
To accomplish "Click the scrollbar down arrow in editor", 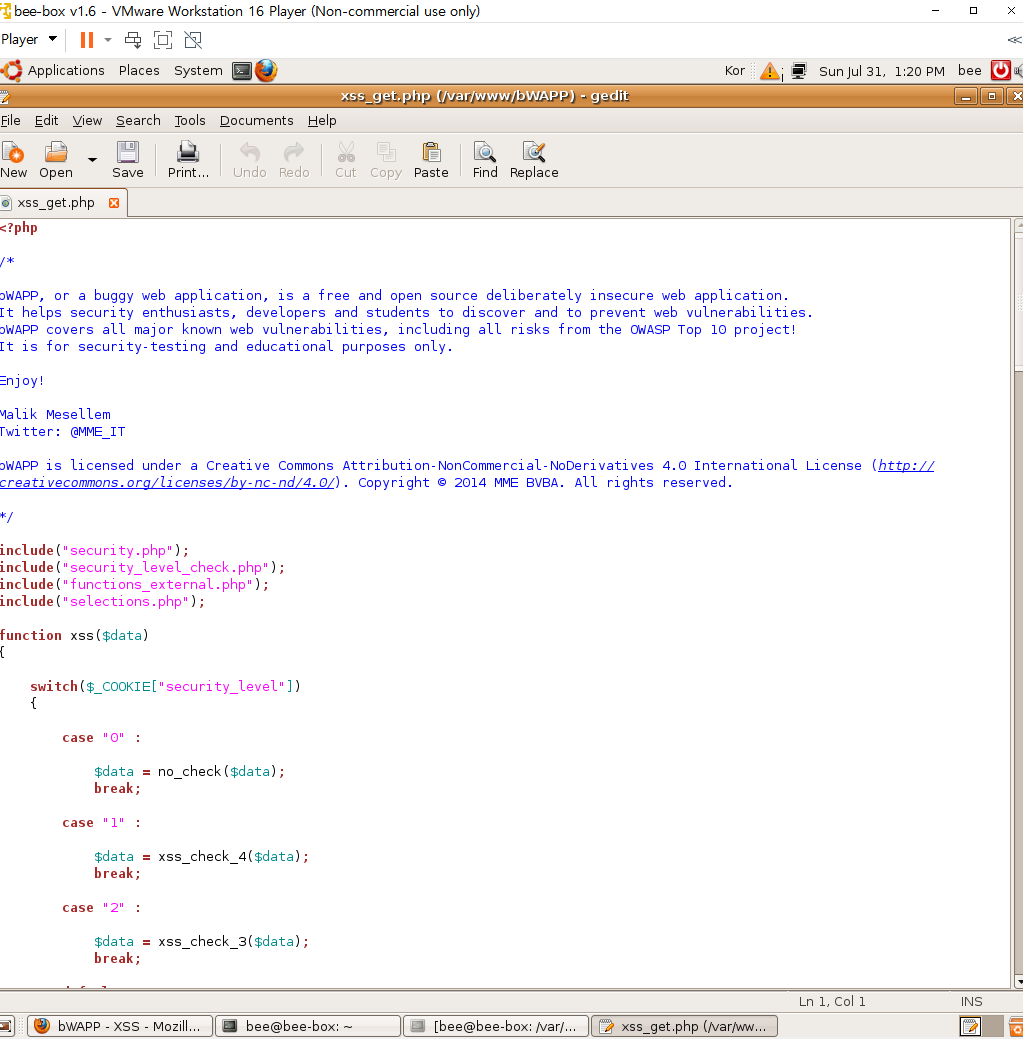I will (1019, 982).
